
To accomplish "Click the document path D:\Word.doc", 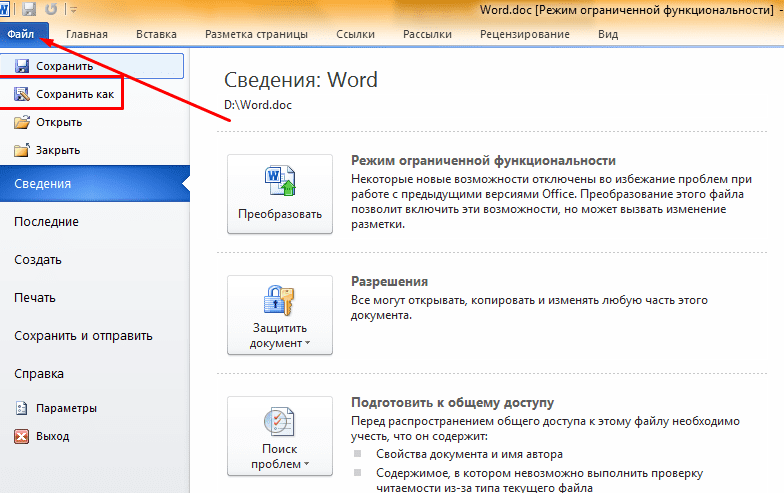I will point(258,105).
